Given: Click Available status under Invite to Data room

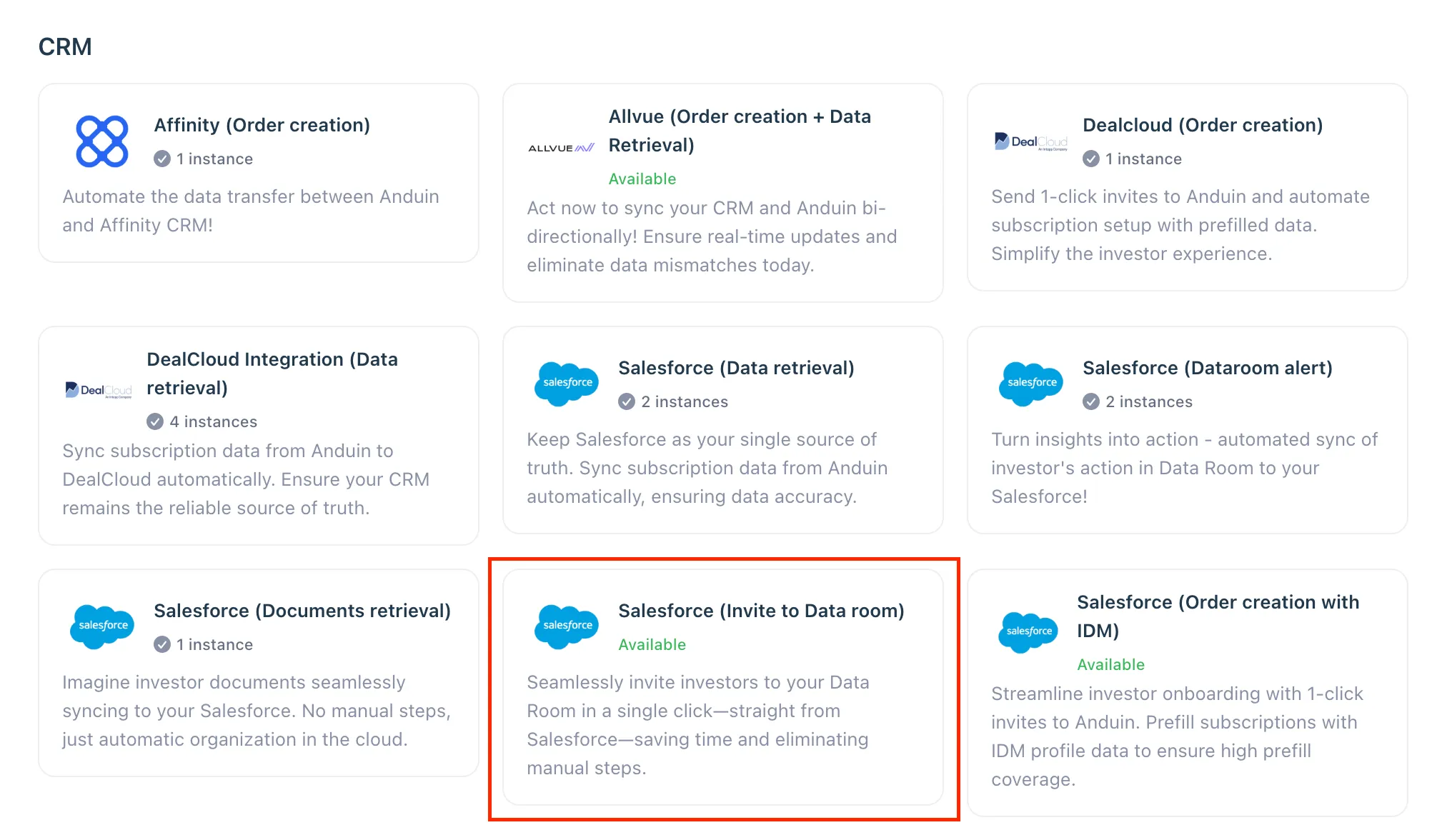Looking at the screenshot, I should click(x=652, y=644).
